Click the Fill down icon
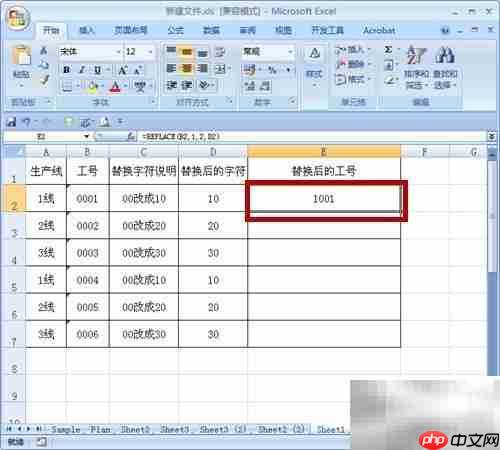Image resolution: width=500 pixels, height=450 pixels. [x=389, y=65]
